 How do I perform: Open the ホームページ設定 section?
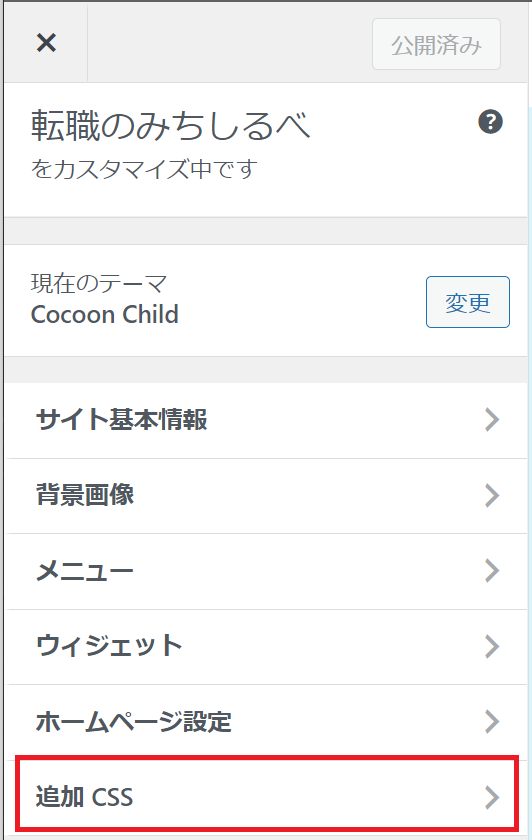[x=266, y=722]
